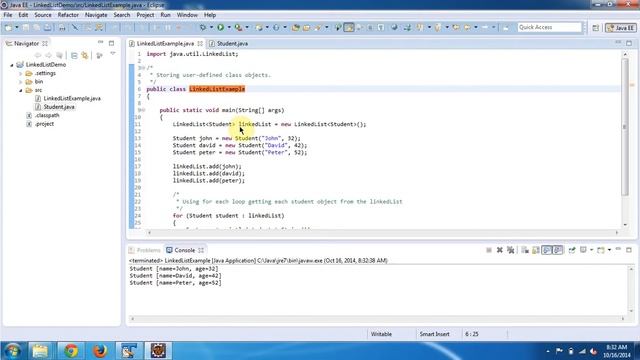Click Navigator Forward arrow icon
The image size is (640, 360).
[x=49, y=55]
